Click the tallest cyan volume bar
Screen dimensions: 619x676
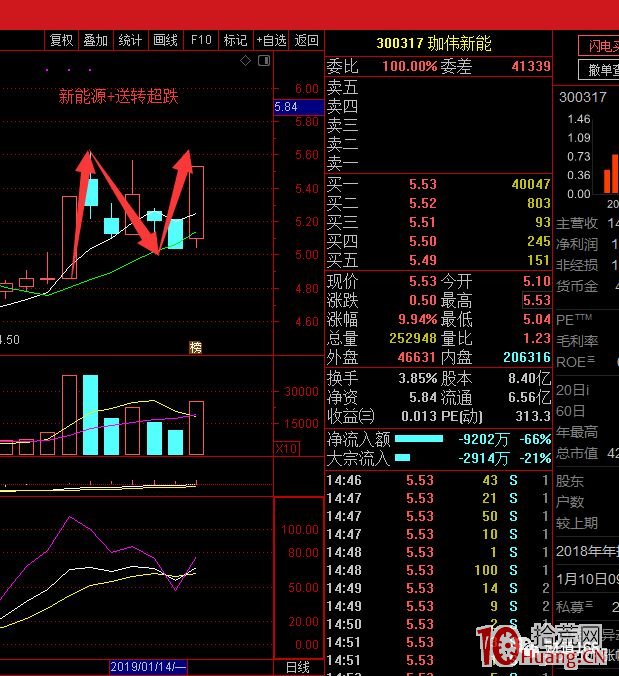point(91,415)
